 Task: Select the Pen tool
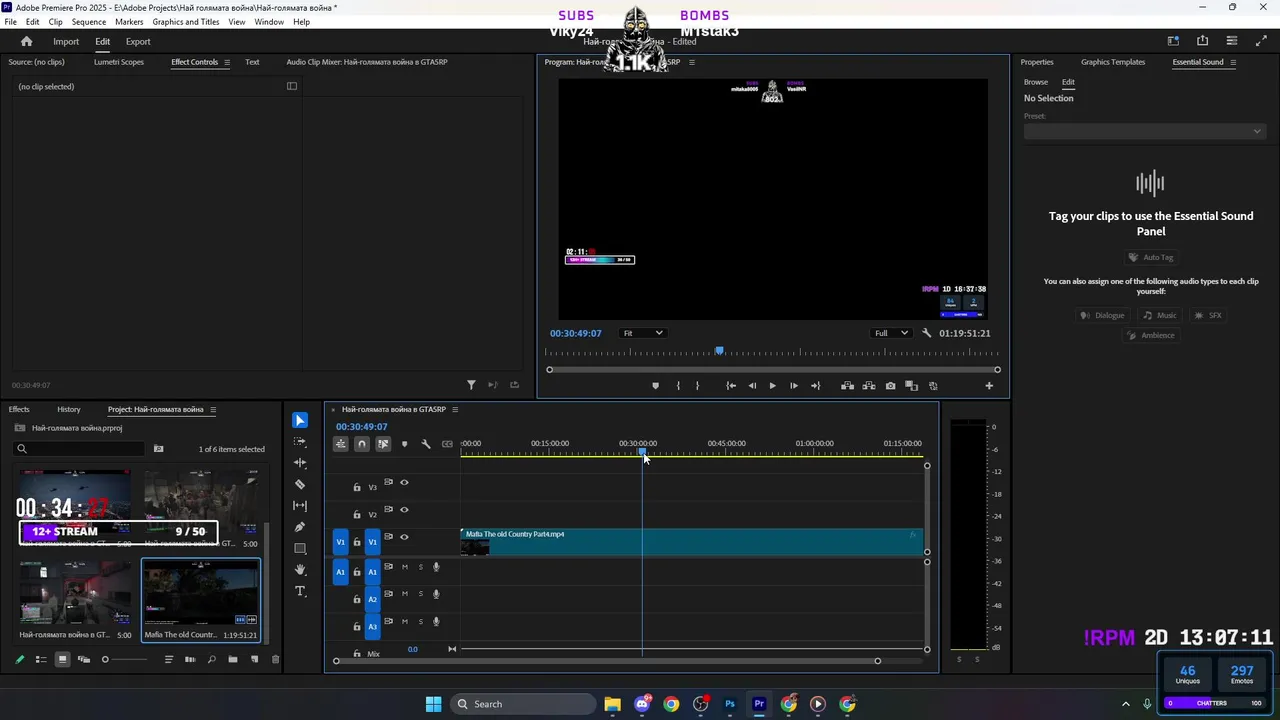pyautogui.click(x=300, y=527)
